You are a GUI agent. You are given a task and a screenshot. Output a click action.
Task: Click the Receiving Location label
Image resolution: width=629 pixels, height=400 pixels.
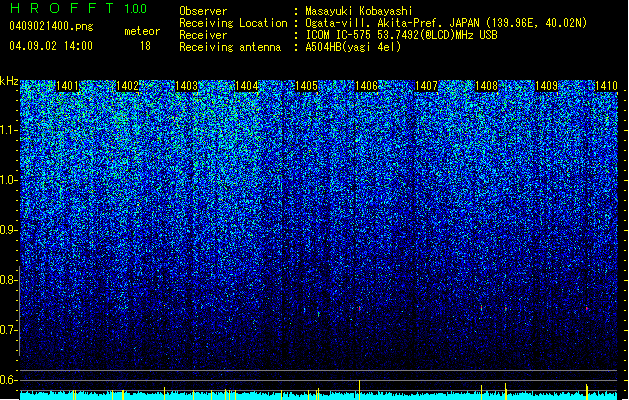tap(233, 23)
